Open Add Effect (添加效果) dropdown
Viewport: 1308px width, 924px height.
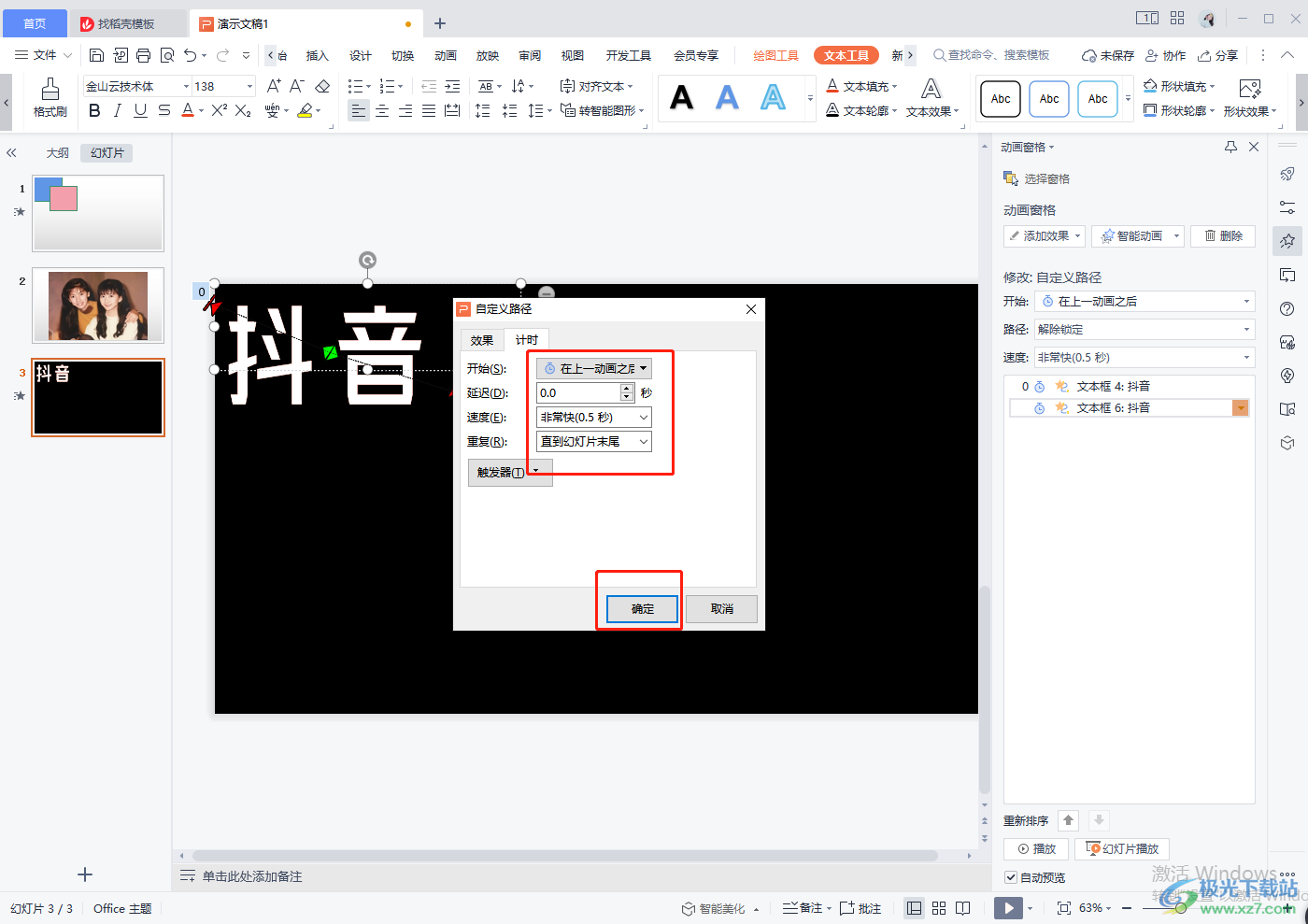click(1045, 236)
